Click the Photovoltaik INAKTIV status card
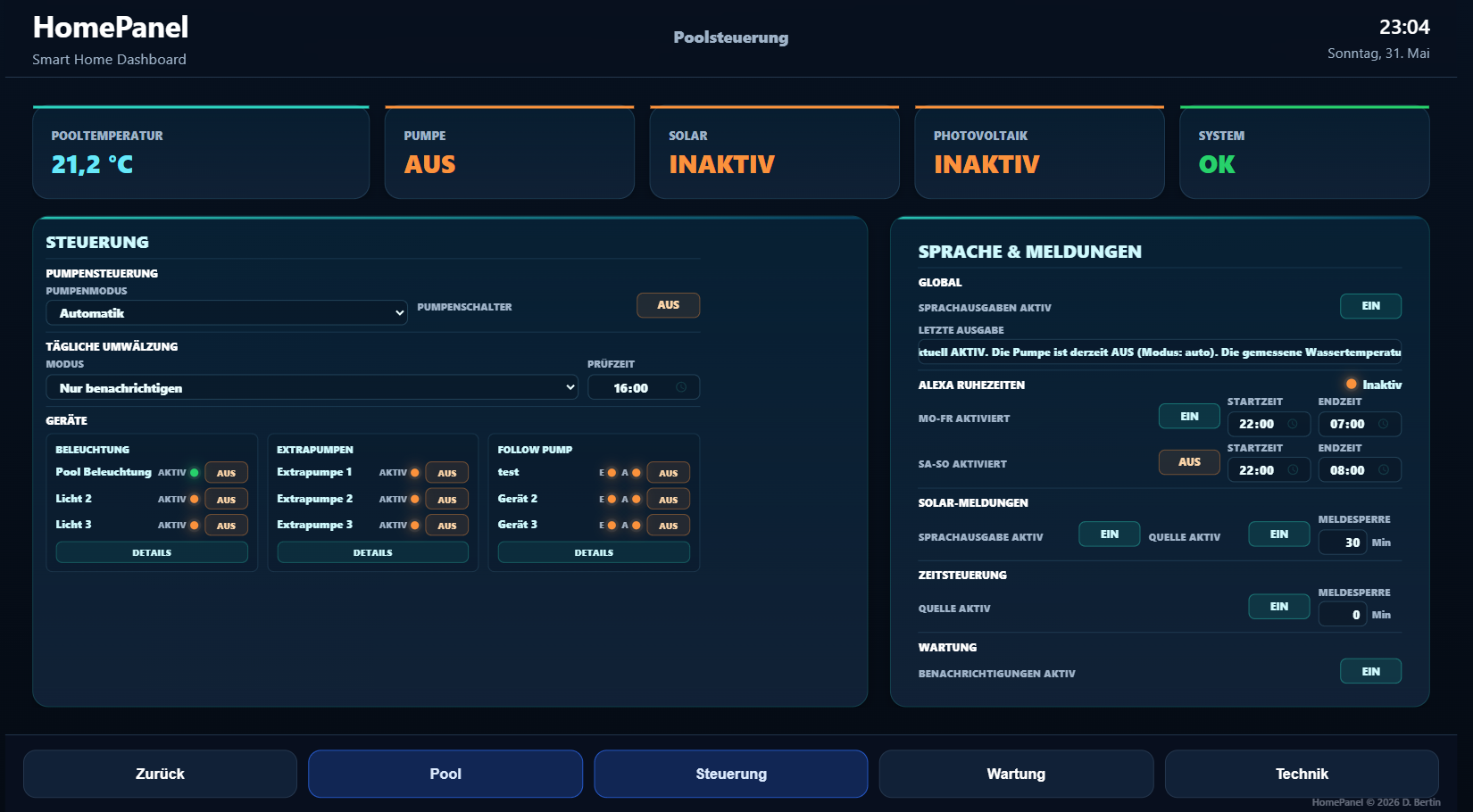The height and width of the screenshot is (812, 1473). click(x=1039, y=153)
